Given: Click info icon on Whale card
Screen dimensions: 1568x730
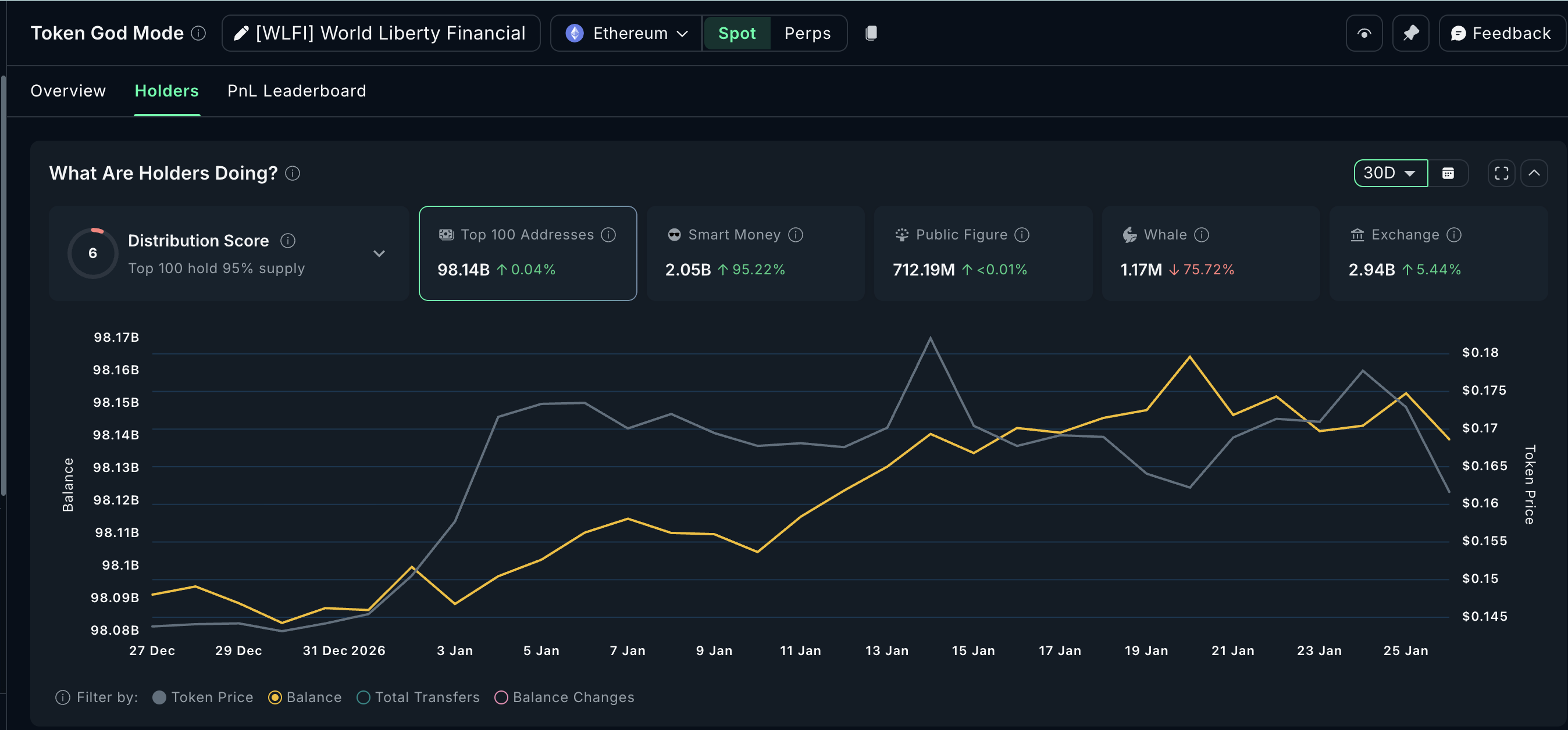Looking at the screenshot, I should coord(1202,235).
